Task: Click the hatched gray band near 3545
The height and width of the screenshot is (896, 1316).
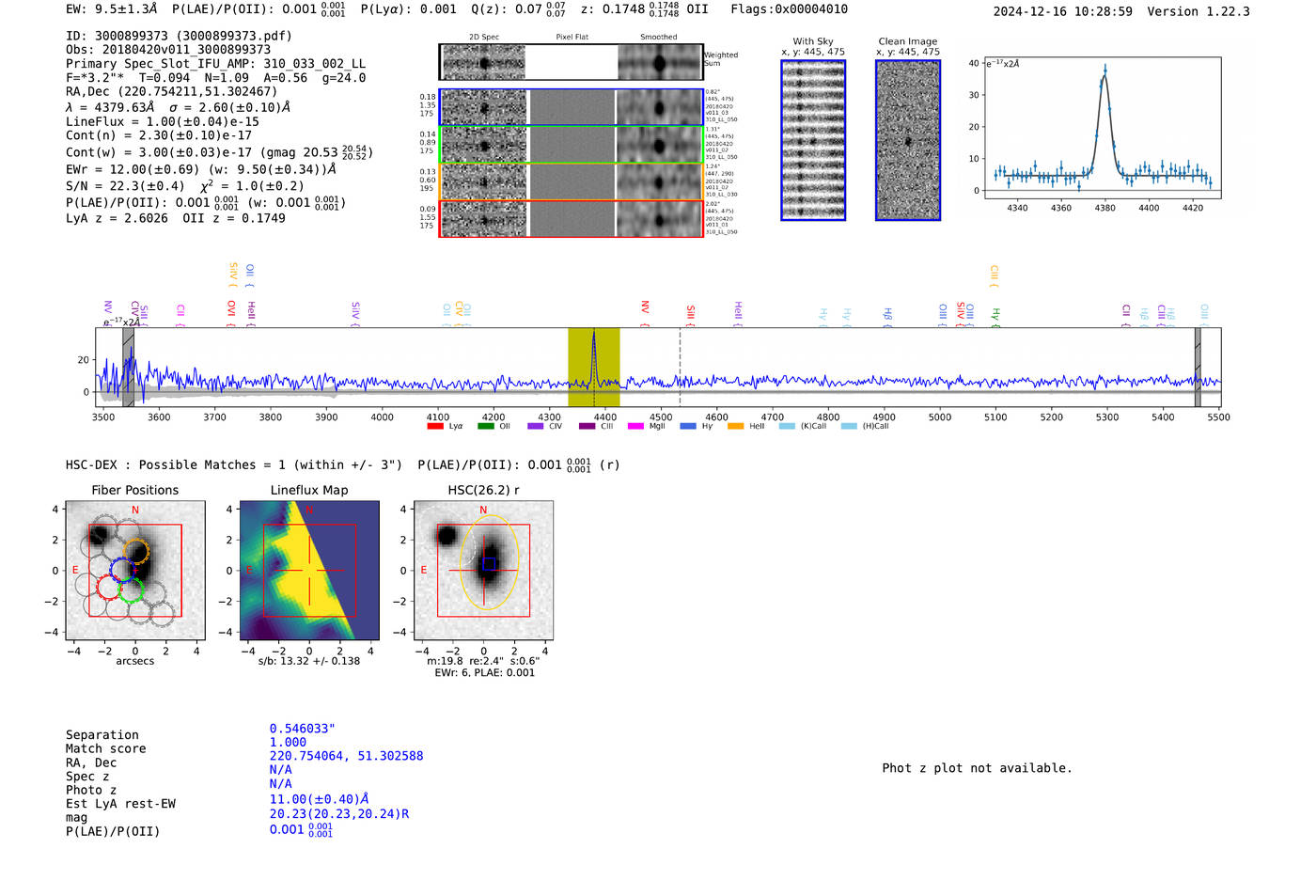Action: point(128,368)
